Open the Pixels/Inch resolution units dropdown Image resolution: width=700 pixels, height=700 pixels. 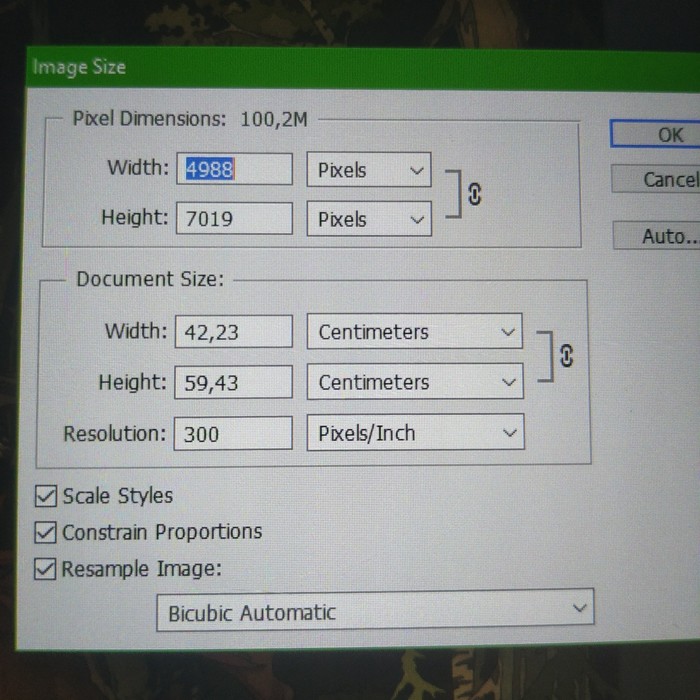(414, 433)
